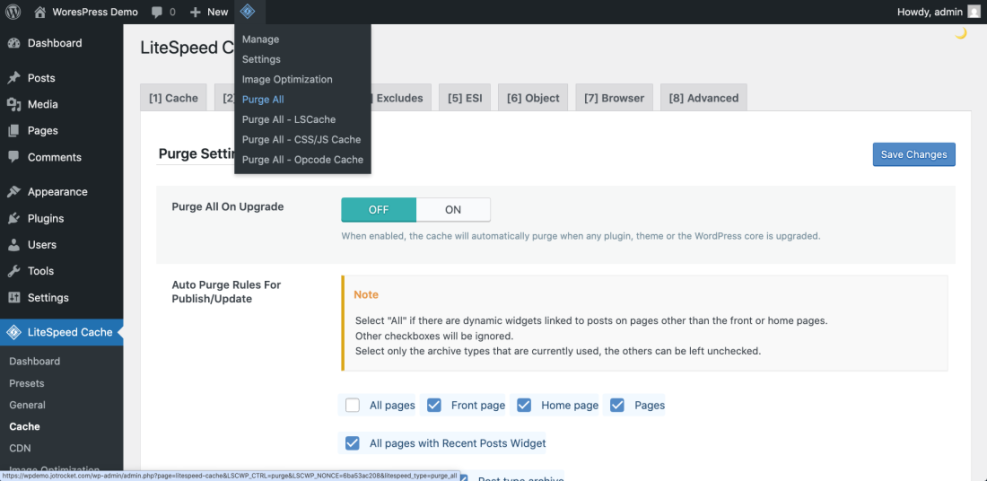Open General submenu item
The image size is (987, 481).
(x=28, y=405)
